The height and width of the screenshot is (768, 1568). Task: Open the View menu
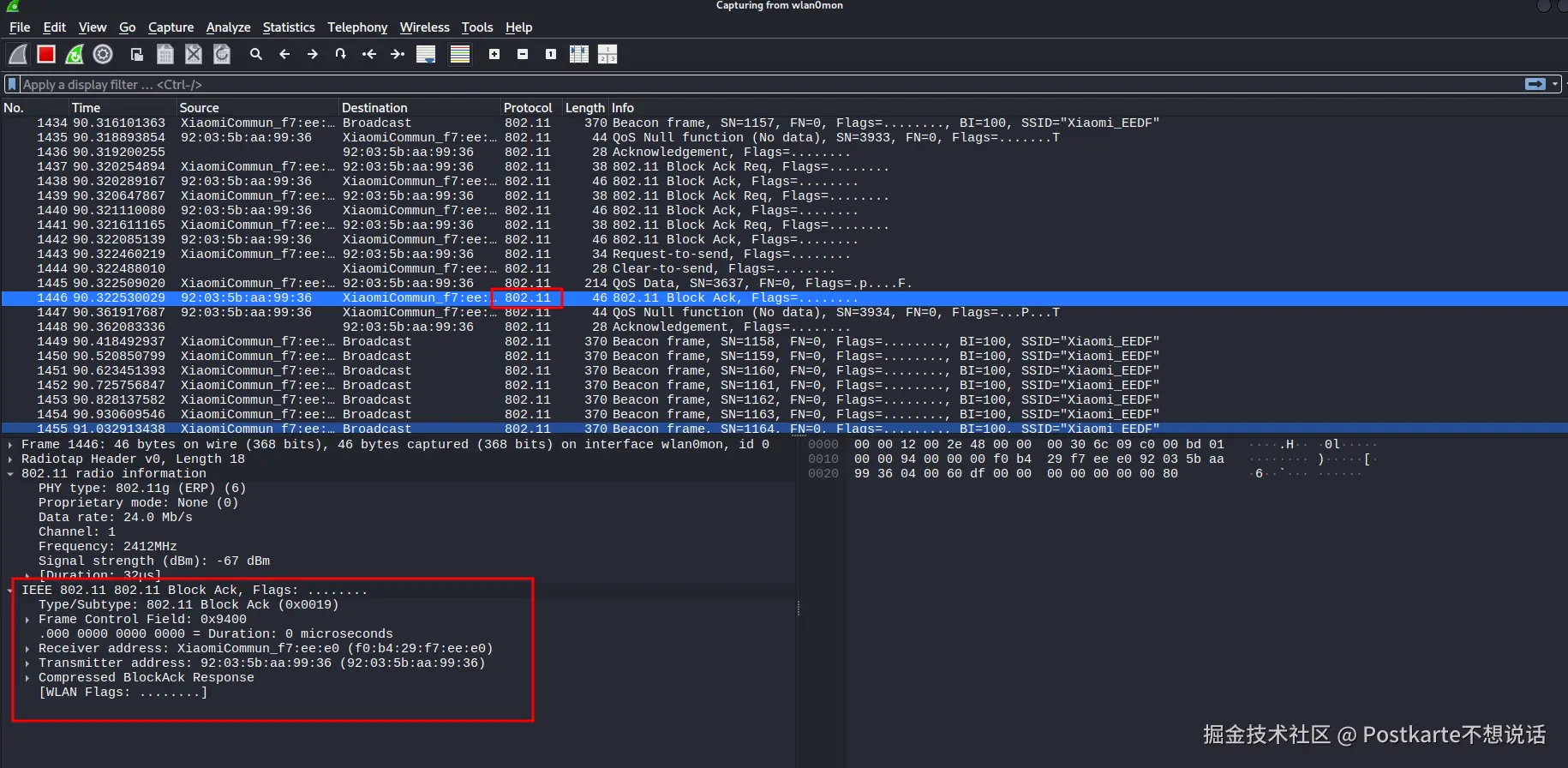point(93,27)
